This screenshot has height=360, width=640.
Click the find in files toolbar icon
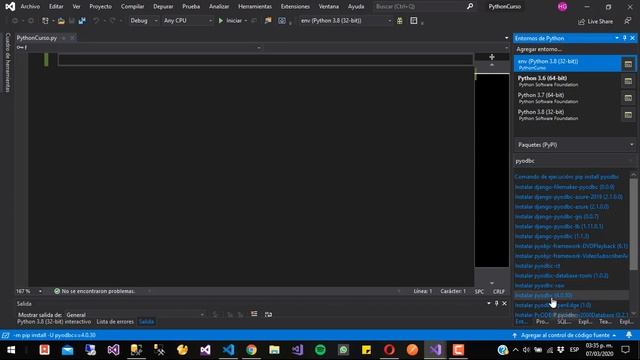pos(268,21)
